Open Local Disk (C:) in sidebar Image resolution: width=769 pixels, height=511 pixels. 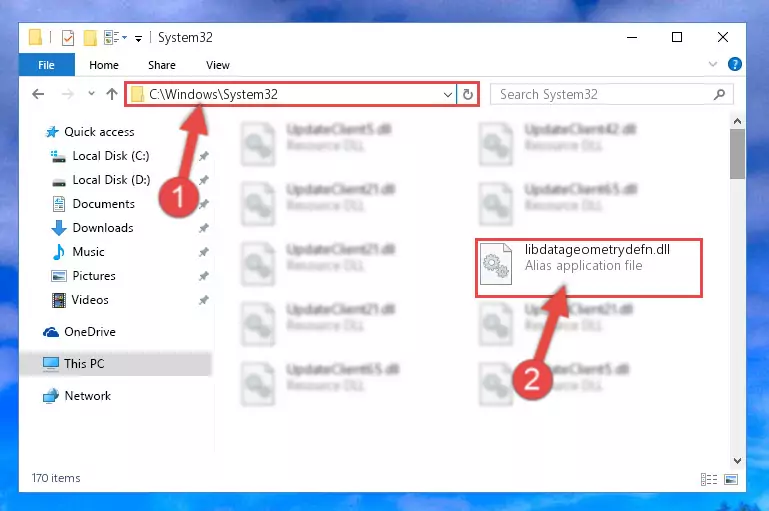click(111, 156)
